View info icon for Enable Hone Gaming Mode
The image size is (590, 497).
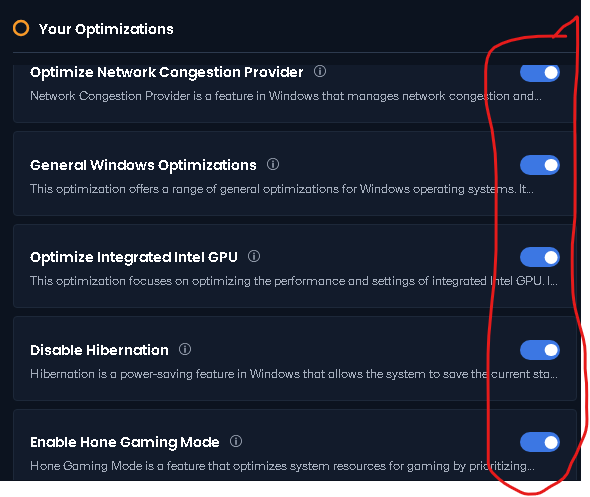[236, 441]
